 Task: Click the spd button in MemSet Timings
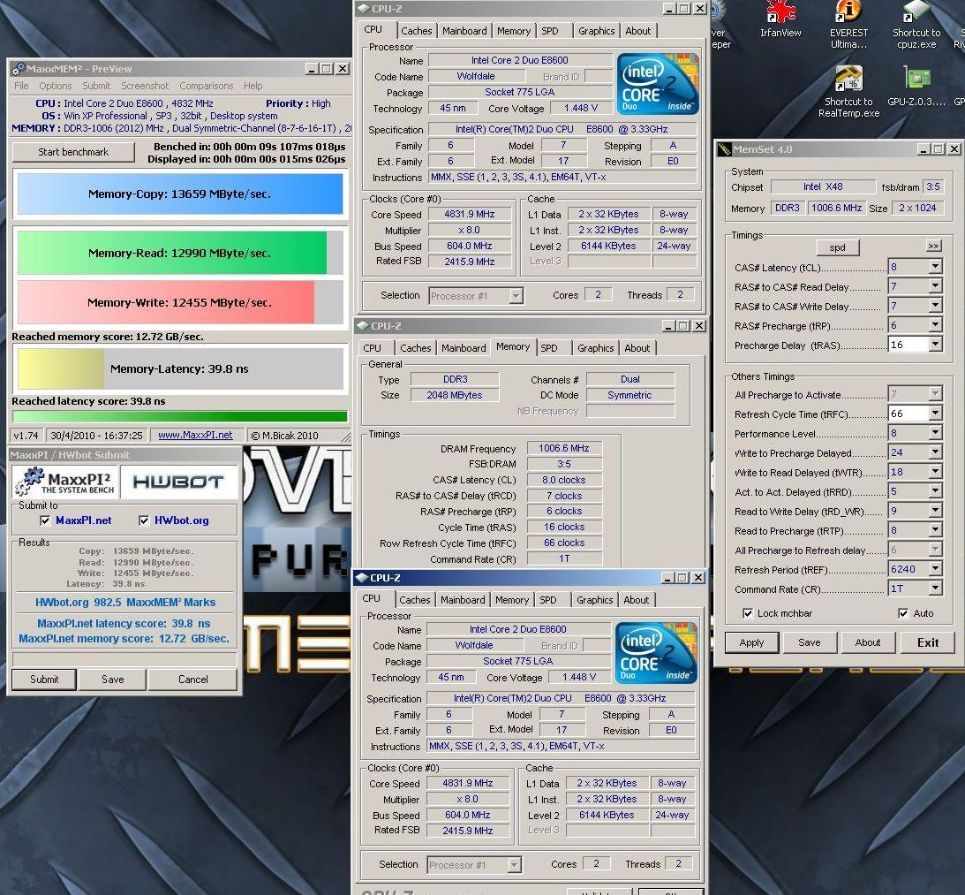click(x=837, y=247)
